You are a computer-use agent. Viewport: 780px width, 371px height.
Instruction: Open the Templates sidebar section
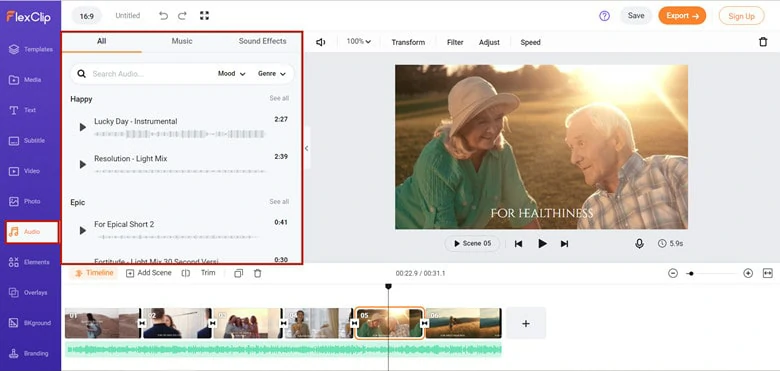30,49
